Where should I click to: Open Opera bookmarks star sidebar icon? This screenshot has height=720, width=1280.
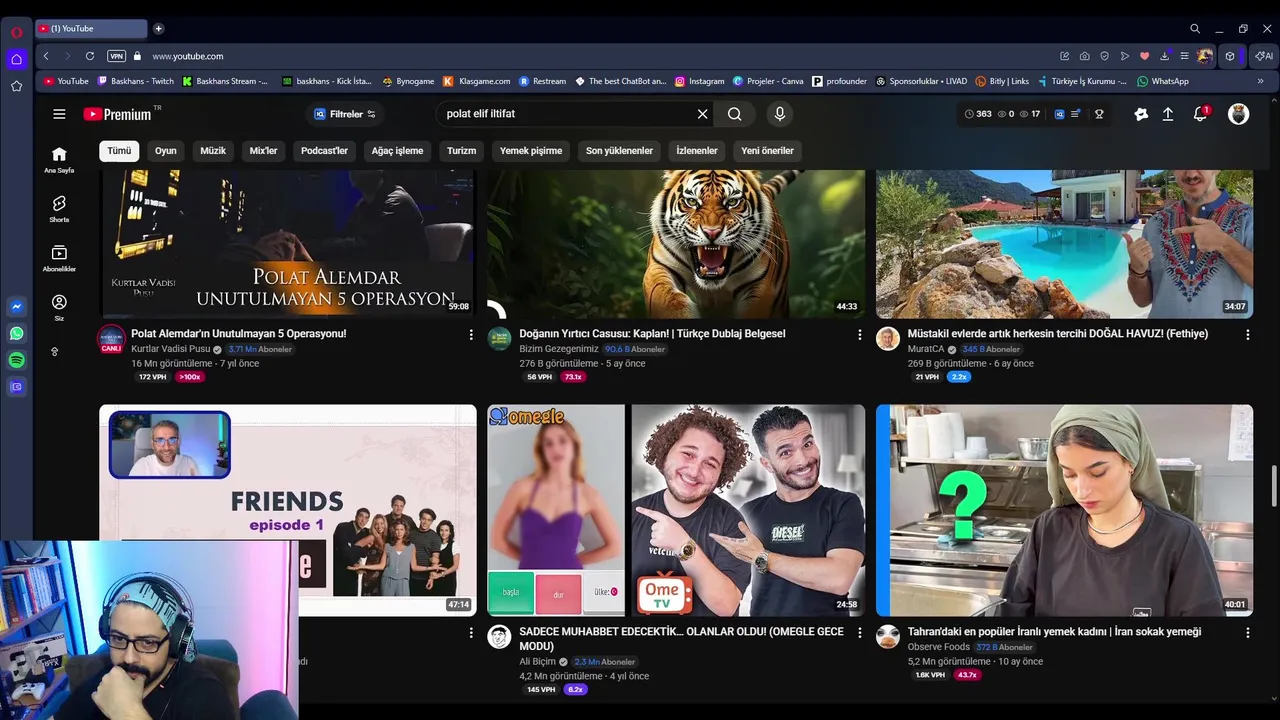coord(17,86)
